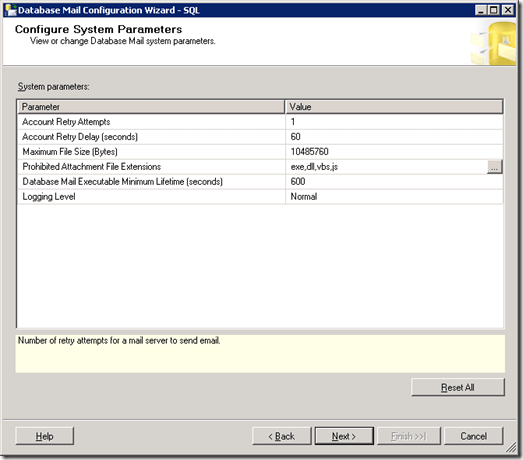The image size is (523, 460).
Task: Click the Database Mail wizard title bar icon
Action: (x=10, y=10)
